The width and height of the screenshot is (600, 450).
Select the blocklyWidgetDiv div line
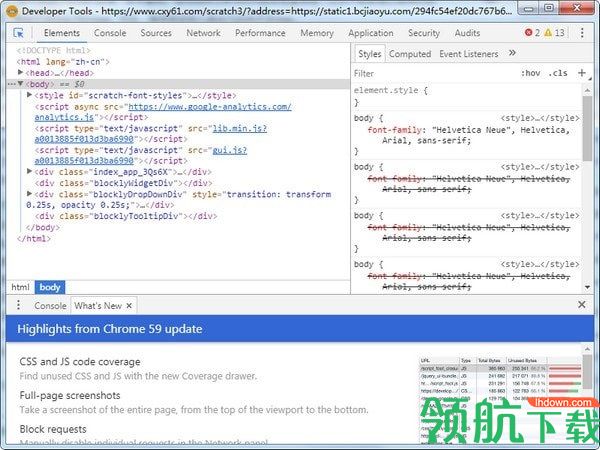pyautogui.click(x=124, y=183)
